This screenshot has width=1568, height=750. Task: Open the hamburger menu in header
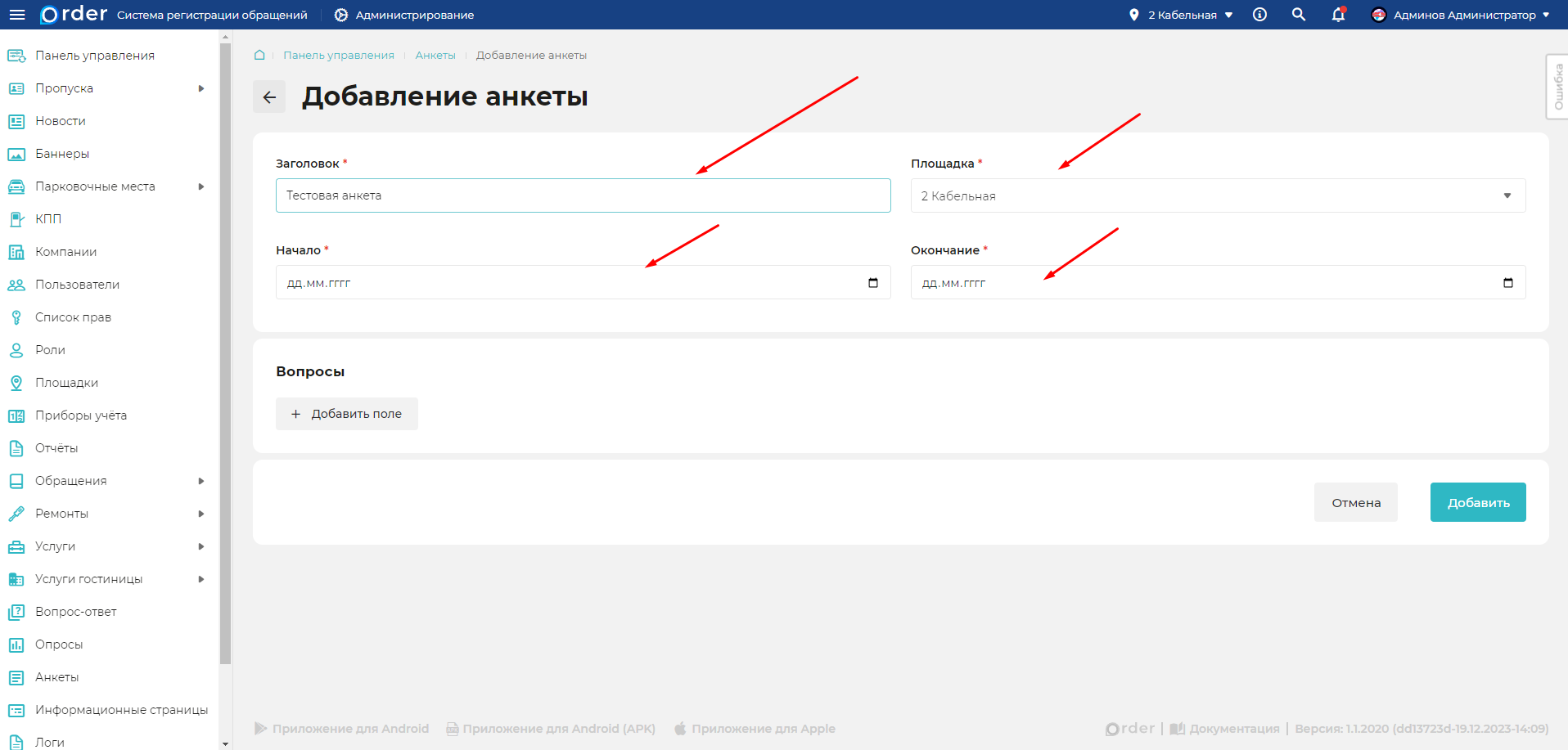(x=17, y=15)
